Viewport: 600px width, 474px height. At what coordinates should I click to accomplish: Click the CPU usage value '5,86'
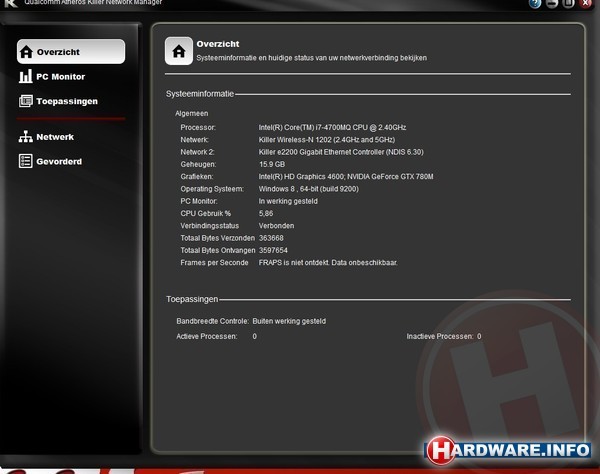click(x=266, y=213)
